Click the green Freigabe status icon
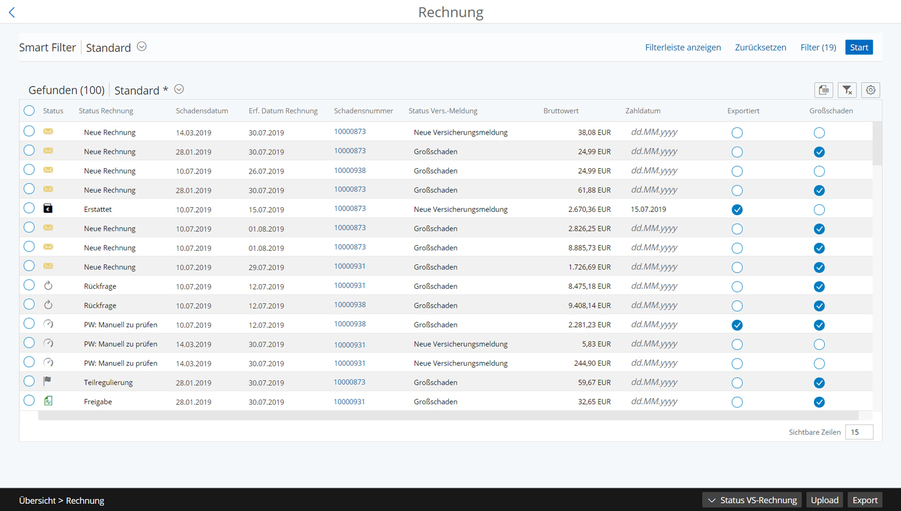901x511 pixels. [x=48, y=401]
